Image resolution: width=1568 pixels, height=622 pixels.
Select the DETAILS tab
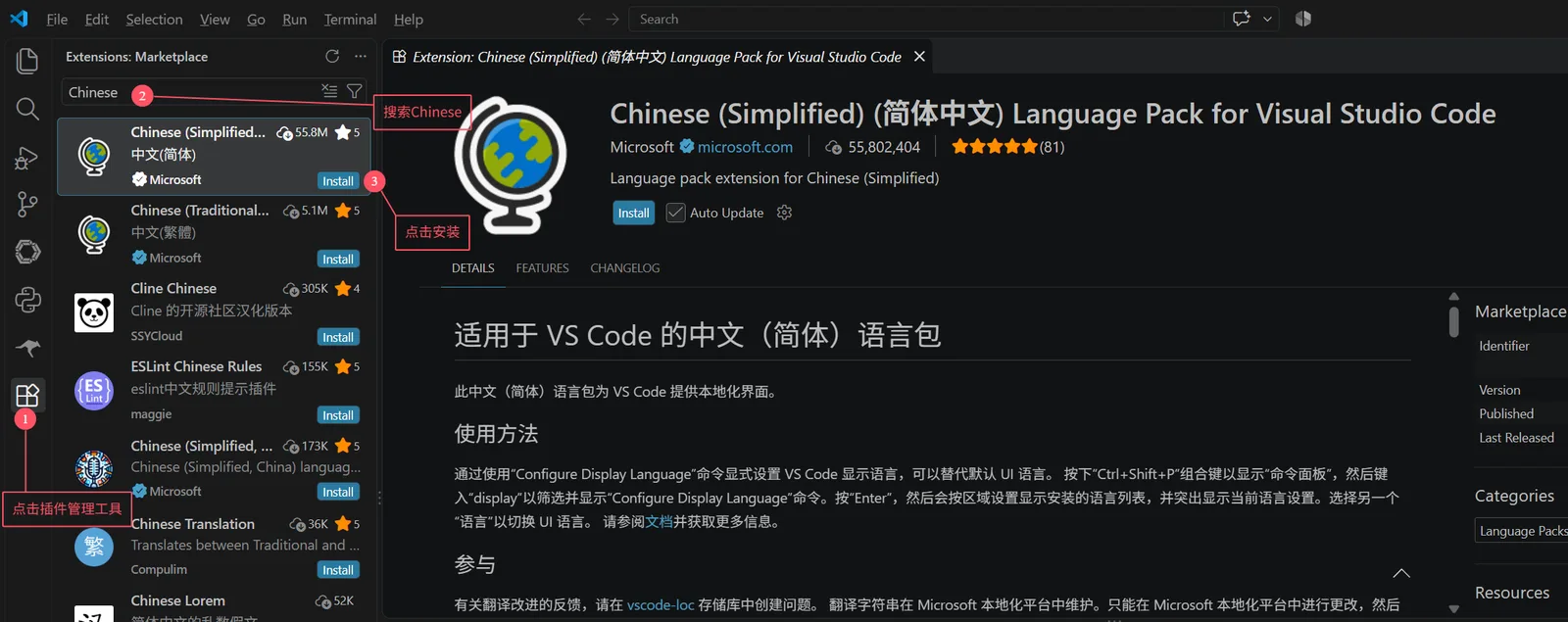(x=473, y=268)
